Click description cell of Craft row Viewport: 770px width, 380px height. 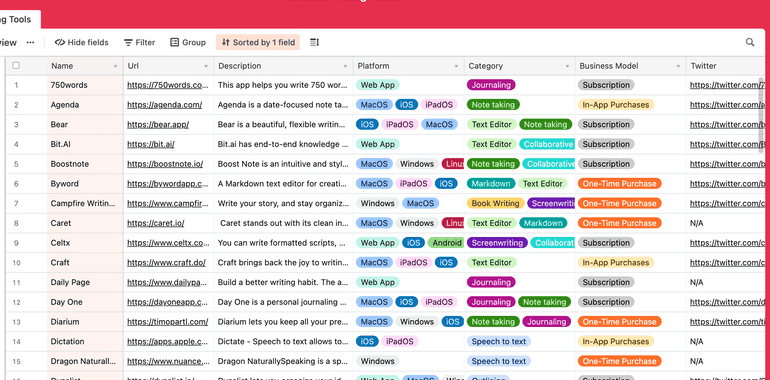tap(283, 263)
